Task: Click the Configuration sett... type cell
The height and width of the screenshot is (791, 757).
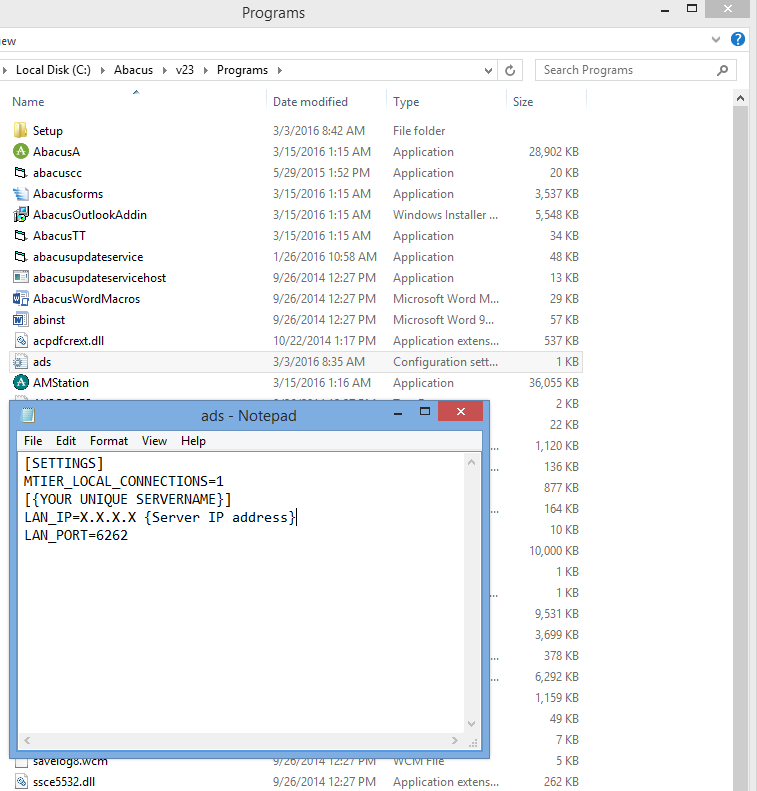Action: (x=445, y=362)
